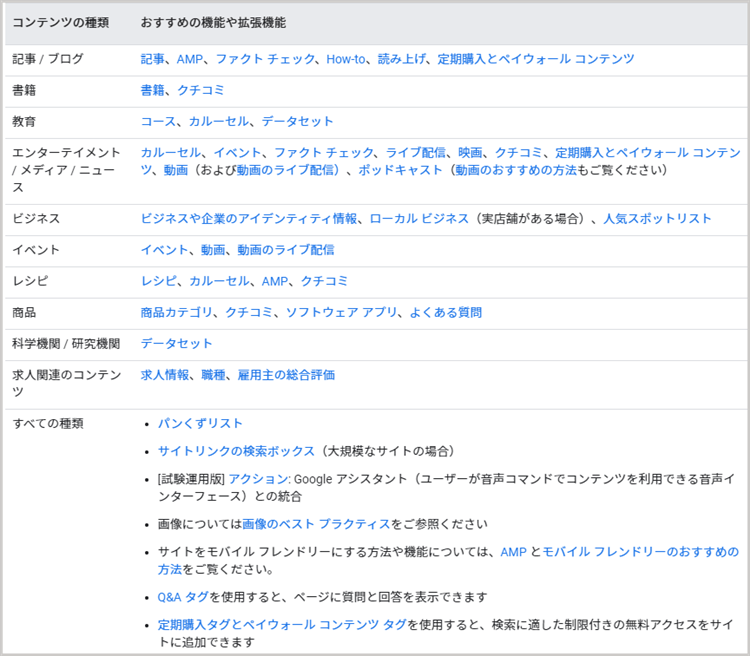Open the パンくずリスト link
Screen dimensions: 750x656
200,423
